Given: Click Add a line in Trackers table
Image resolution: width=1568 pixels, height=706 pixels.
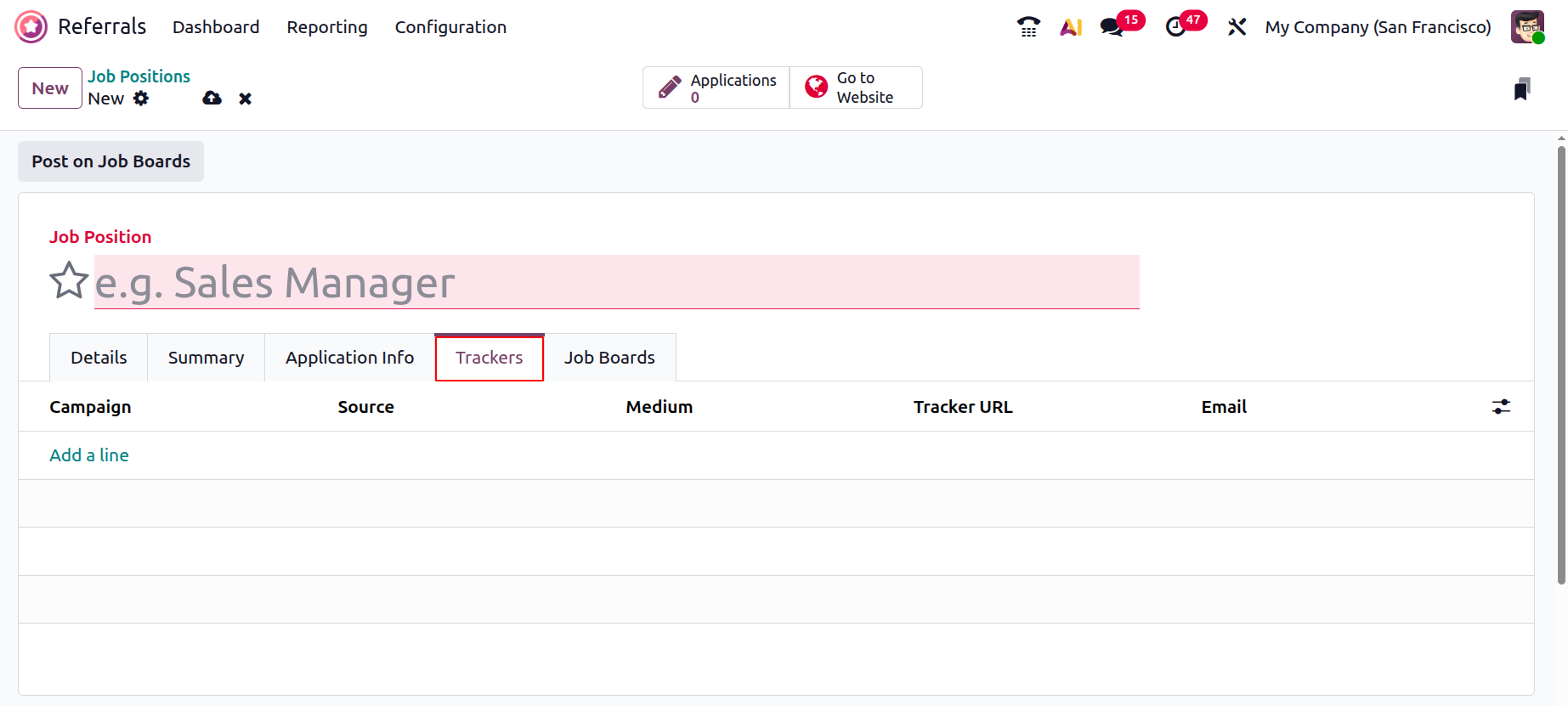Looking at the screenshot, I should coord(89,455).
